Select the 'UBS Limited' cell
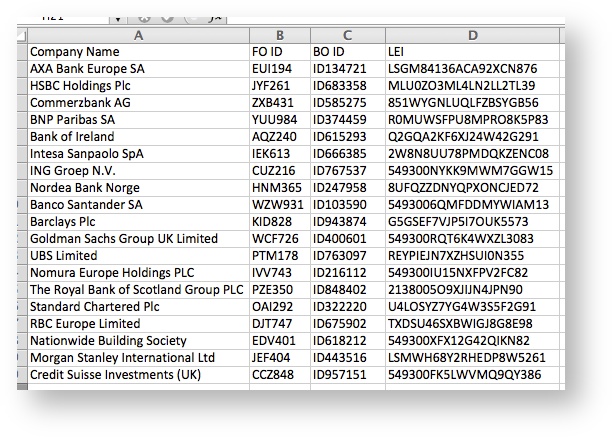This screenshot has height=438, width=613. [x=138, y=256]
